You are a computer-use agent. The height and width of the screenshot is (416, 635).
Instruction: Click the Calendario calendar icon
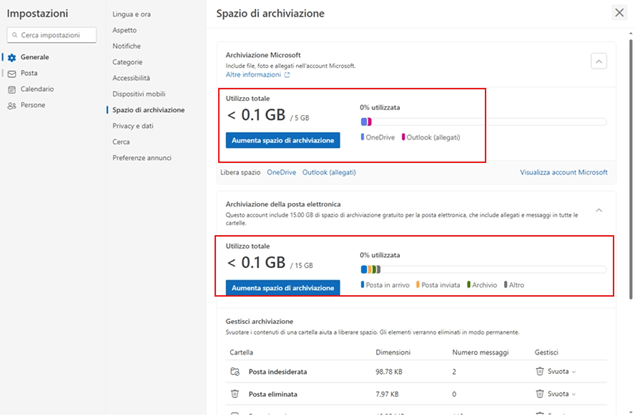point(12,90)
